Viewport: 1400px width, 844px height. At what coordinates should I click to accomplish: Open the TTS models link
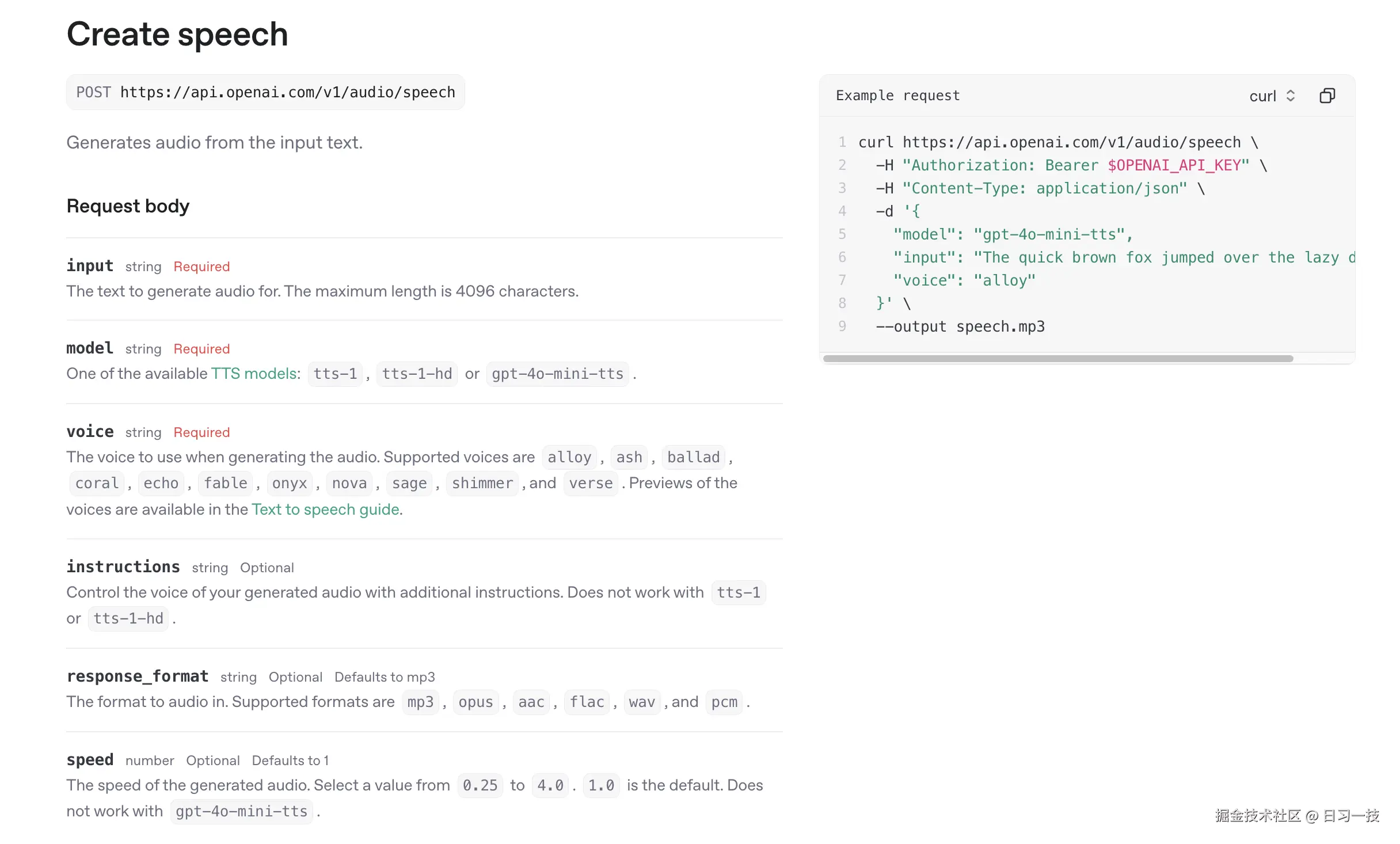(x=253, y=373)
